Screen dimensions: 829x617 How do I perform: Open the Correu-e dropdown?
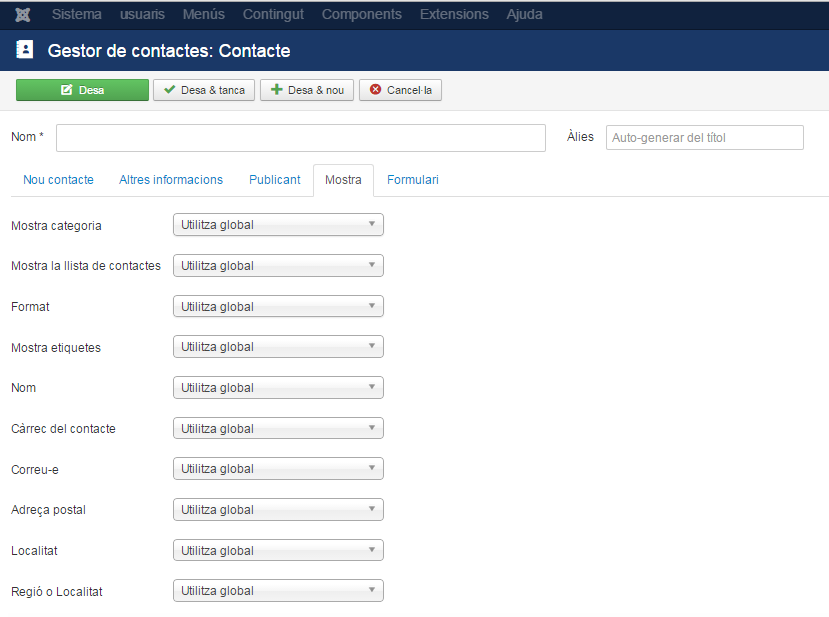point(278,469)
